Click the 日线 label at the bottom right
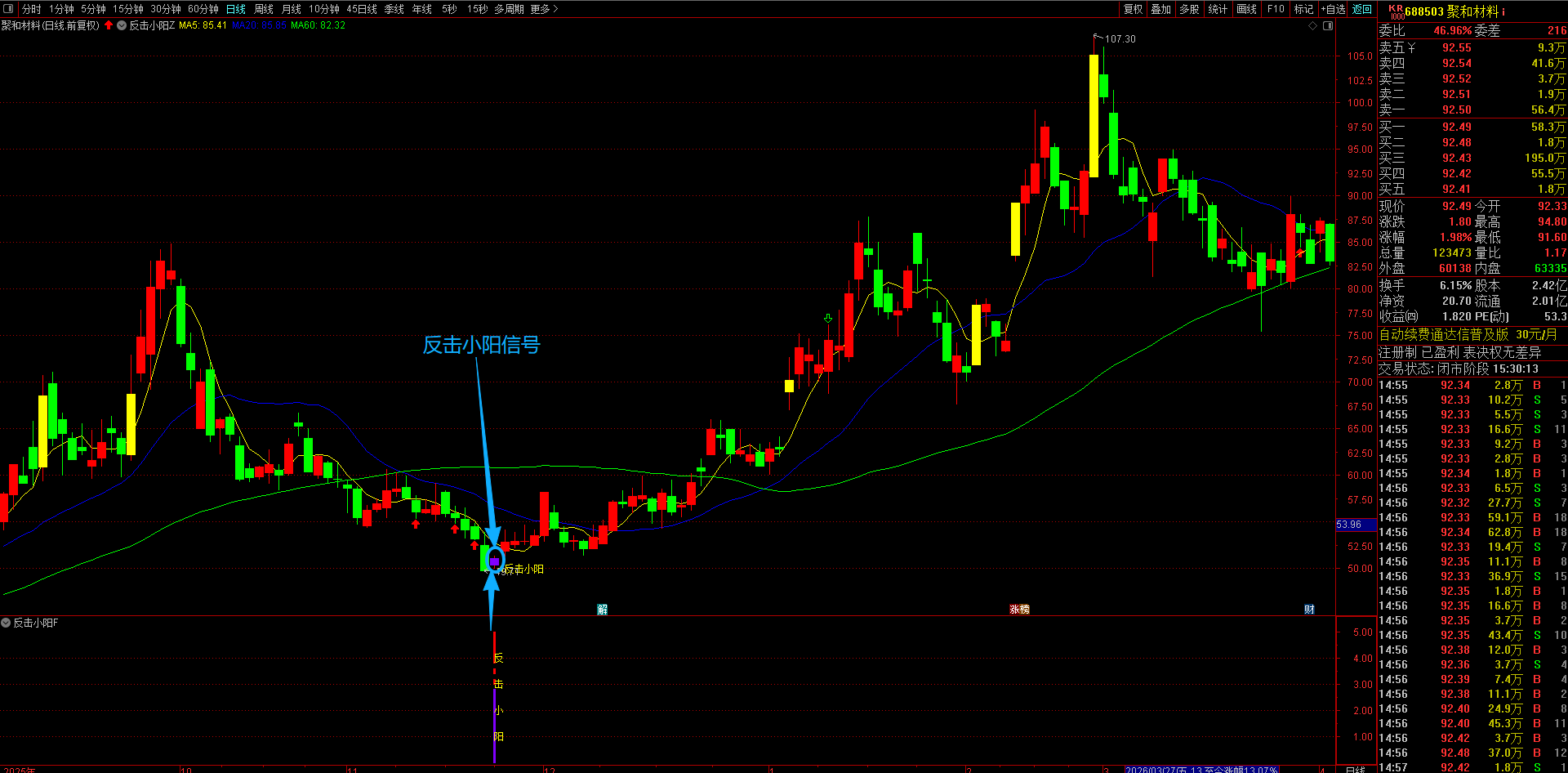The image size is (1568, 773). (1355, 769)
